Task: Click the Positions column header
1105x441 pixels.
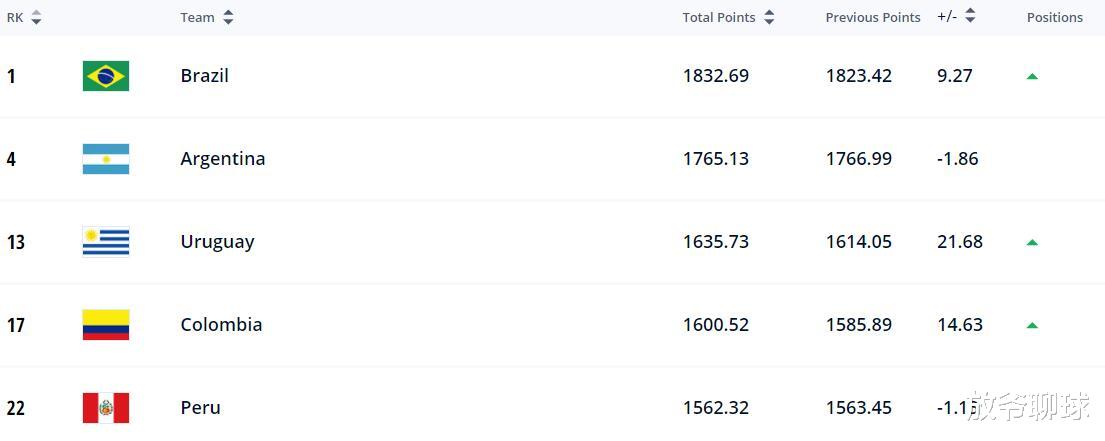Action: tap(1054, 18)
